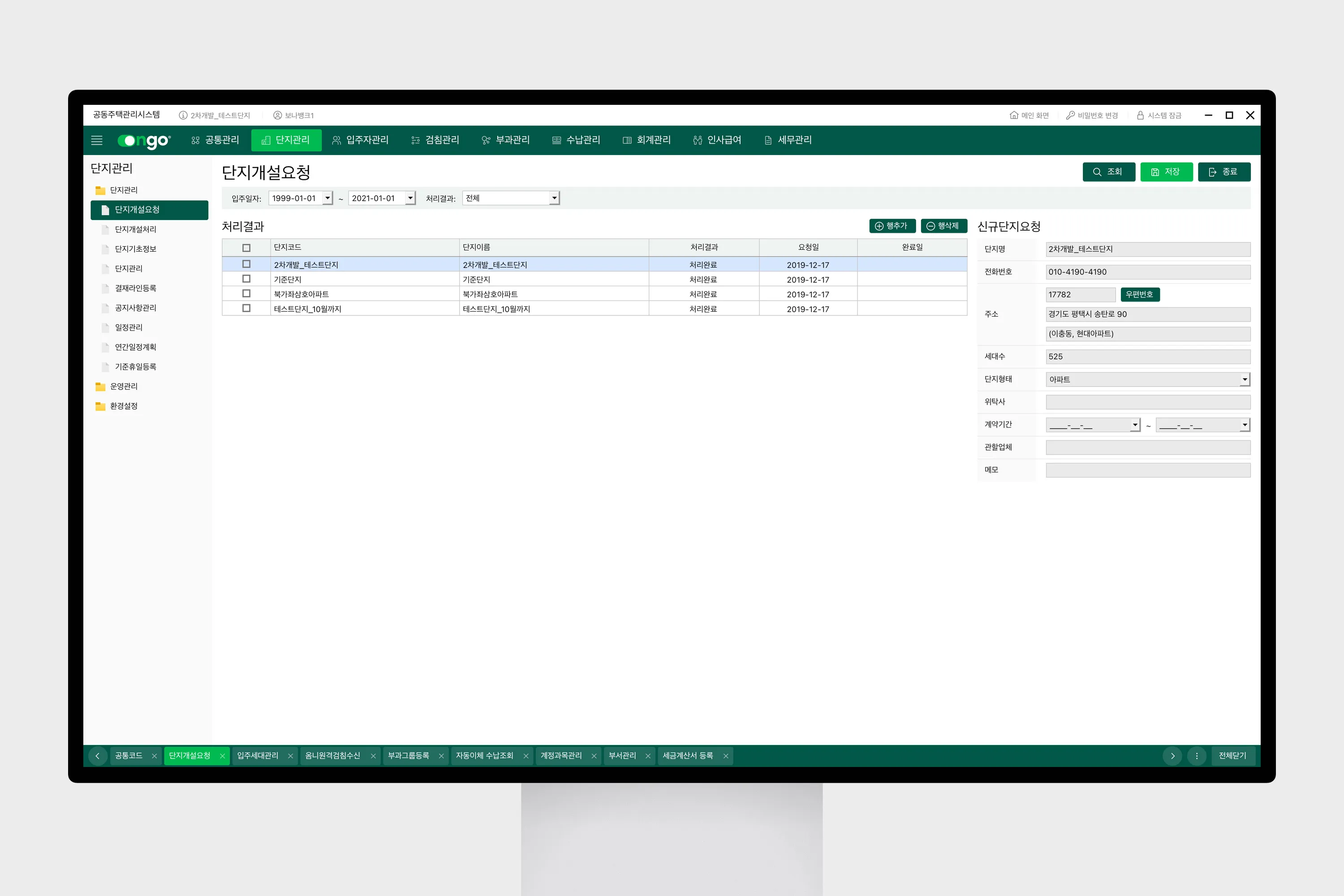Click the 위탁사 input field

tap(1147, 402)
